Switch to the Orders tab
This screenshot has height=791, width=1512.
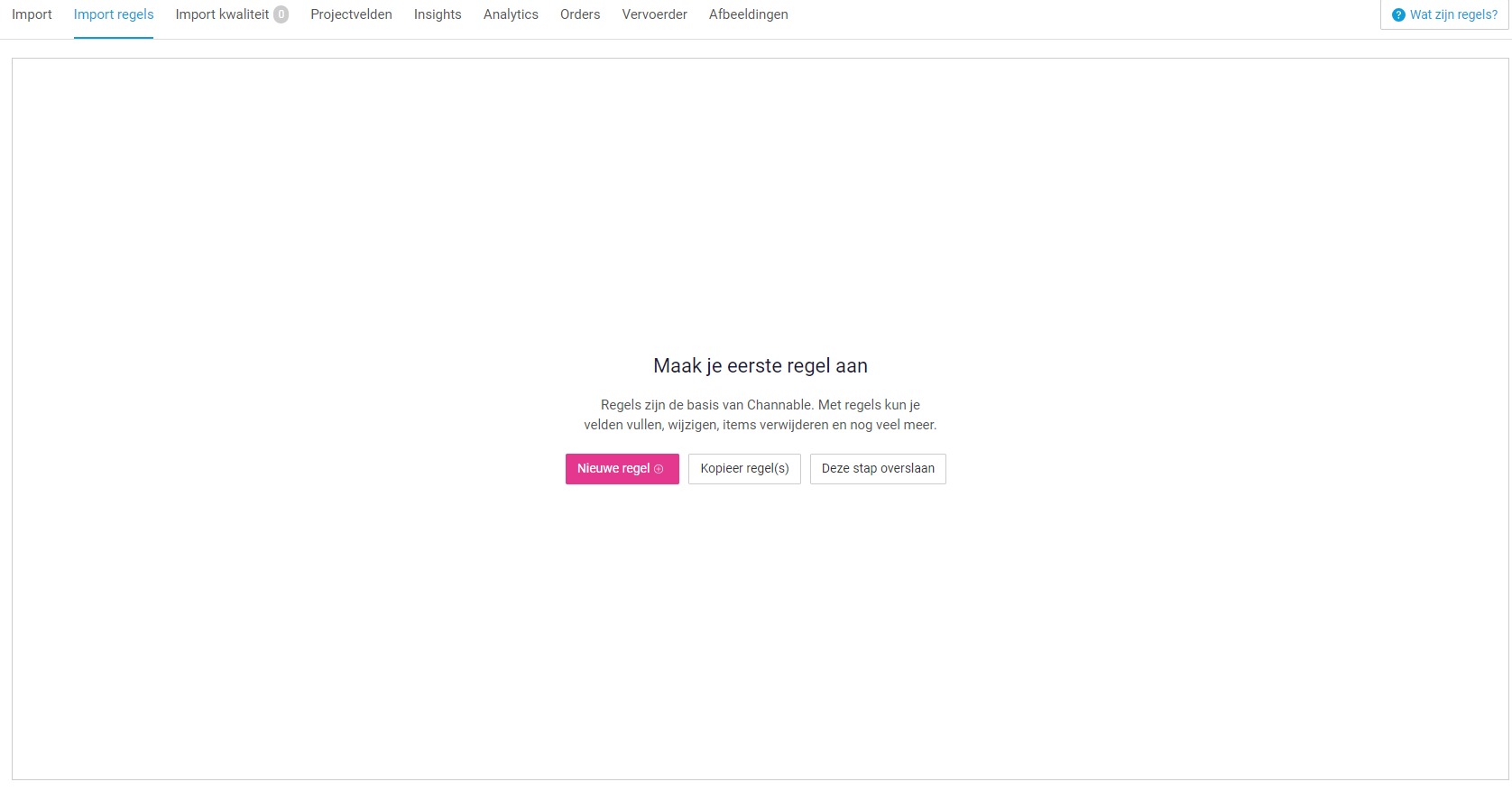(x=580, y=14)
